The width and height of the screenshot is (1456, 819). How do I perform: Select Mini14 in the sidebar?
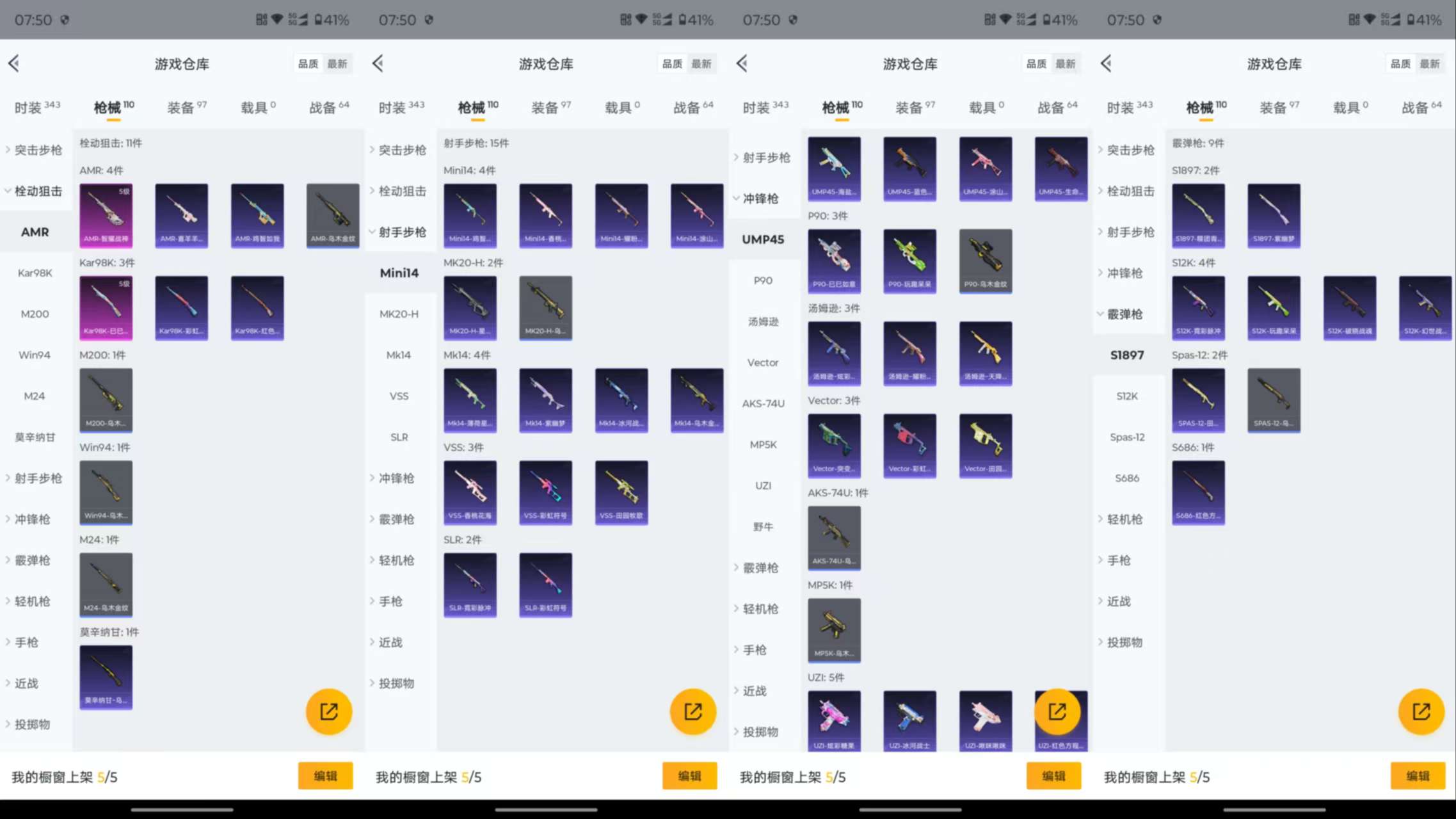click(399, 272)
